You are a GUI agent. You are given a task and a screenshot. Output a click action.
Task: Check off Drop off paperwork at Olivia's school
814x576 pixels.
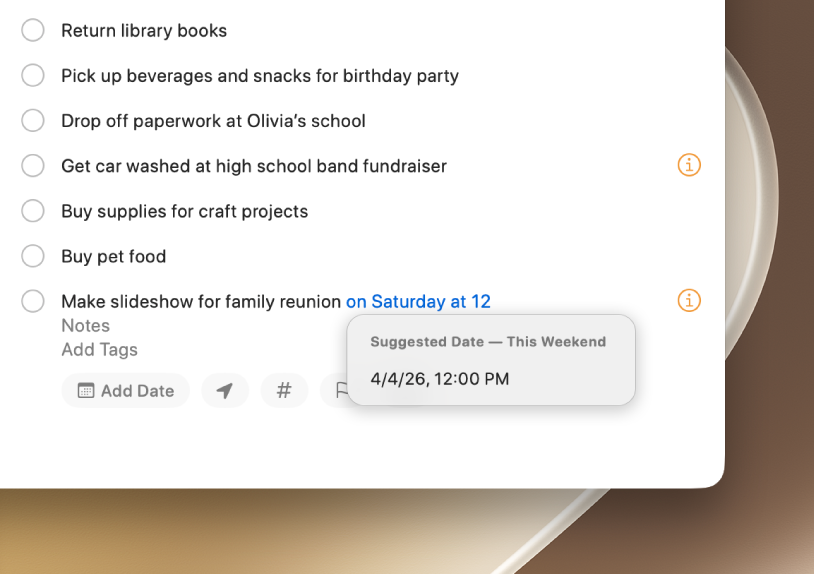[33, 120]
